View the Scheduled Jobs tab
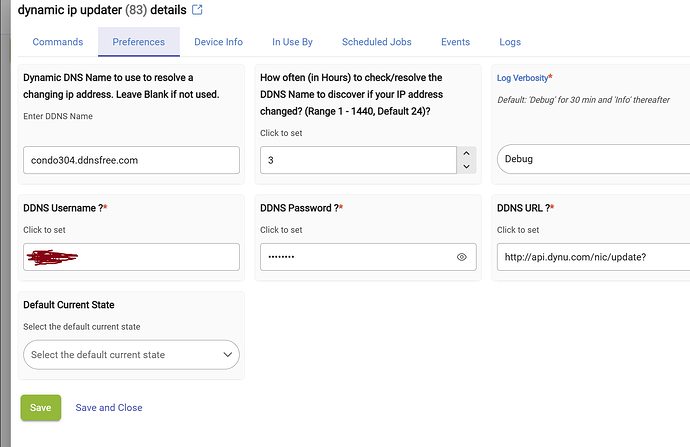Viewport: 690px width, 447px height. pos(376,42)
